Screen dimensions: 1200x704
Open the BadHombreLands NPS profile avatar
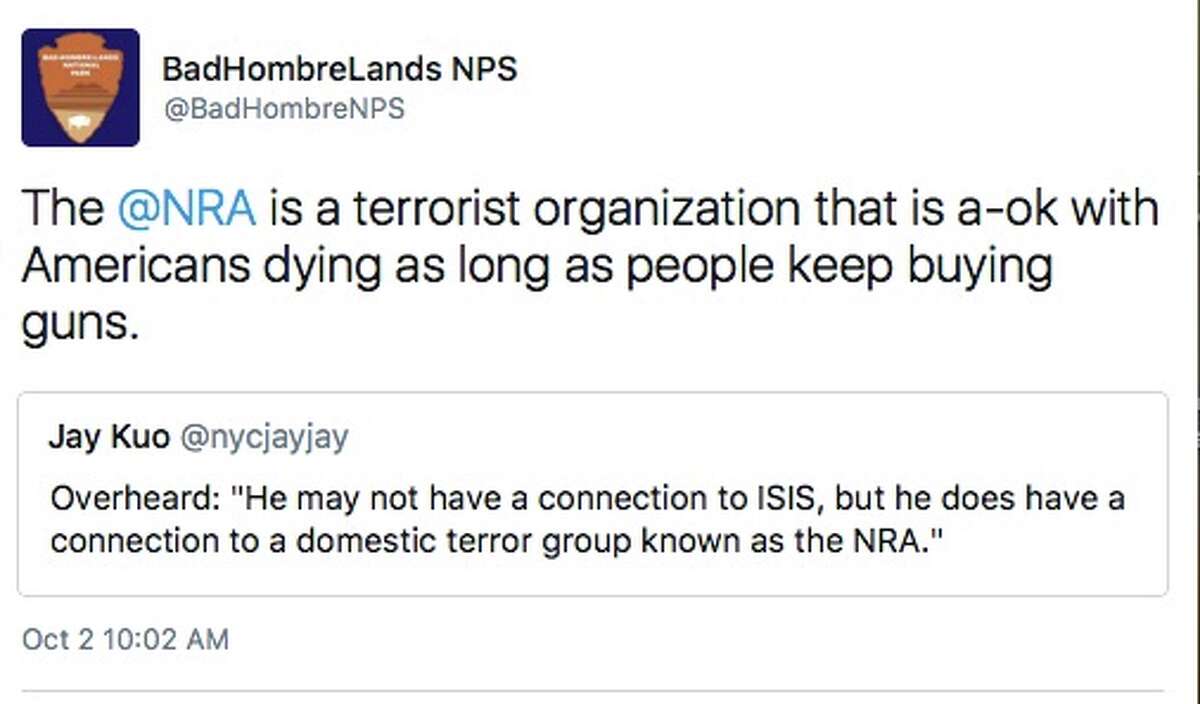pyautogui.click(x=80, y=87)
